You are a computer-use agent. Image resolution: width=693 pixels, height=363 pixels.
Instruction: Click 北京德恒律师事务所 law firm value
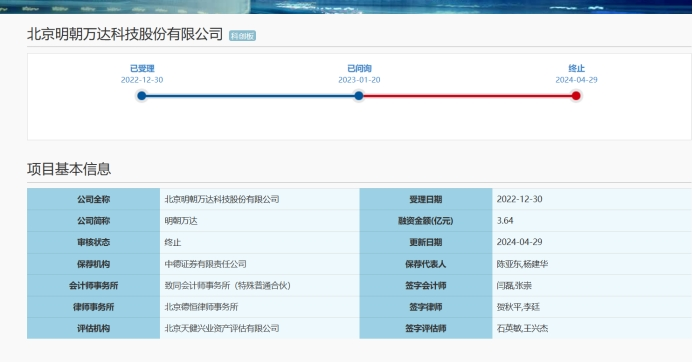click(x=201, y=307)
